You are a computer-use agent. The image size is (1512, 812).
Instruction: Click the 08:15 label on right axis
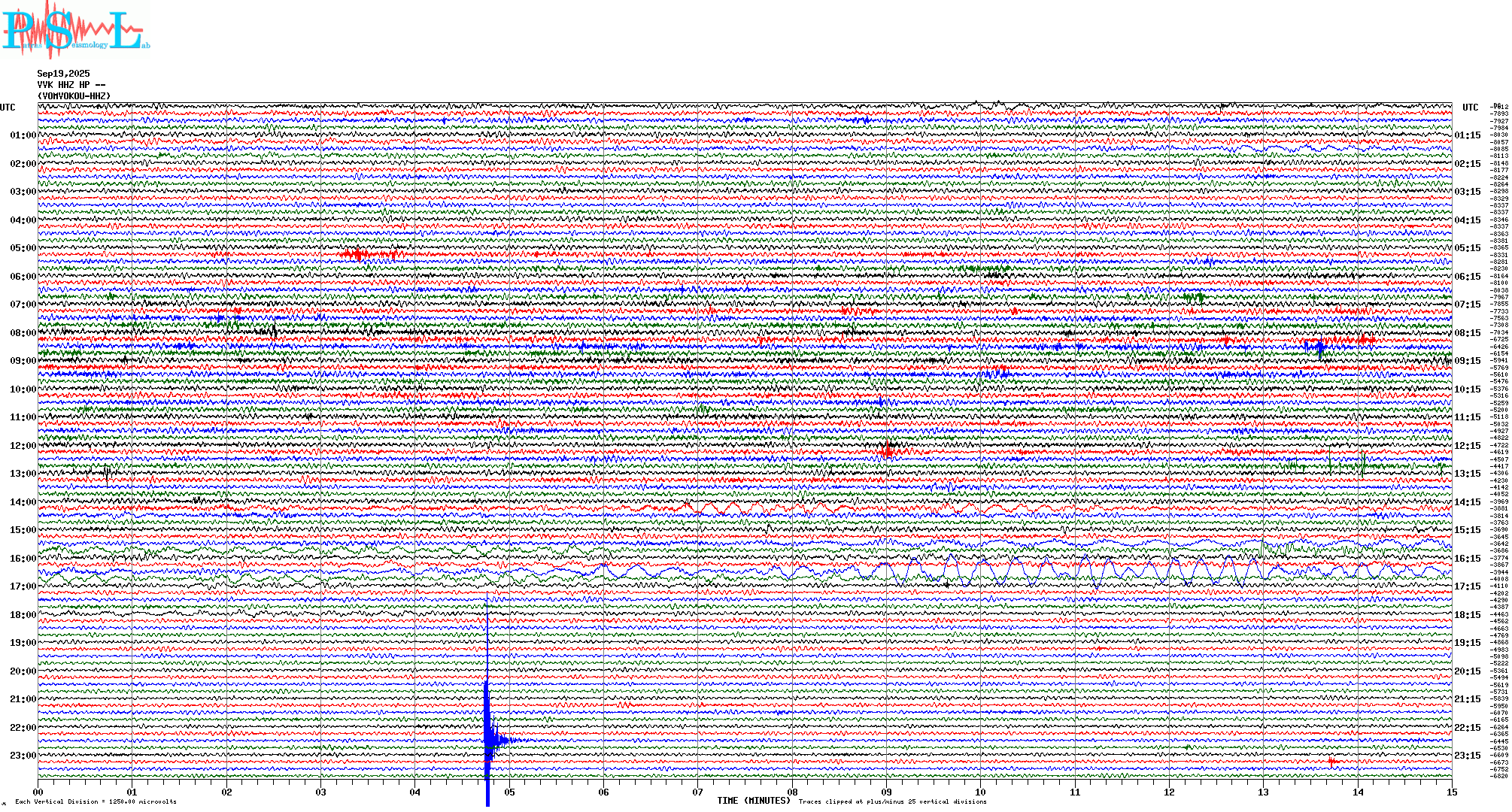1468,334
